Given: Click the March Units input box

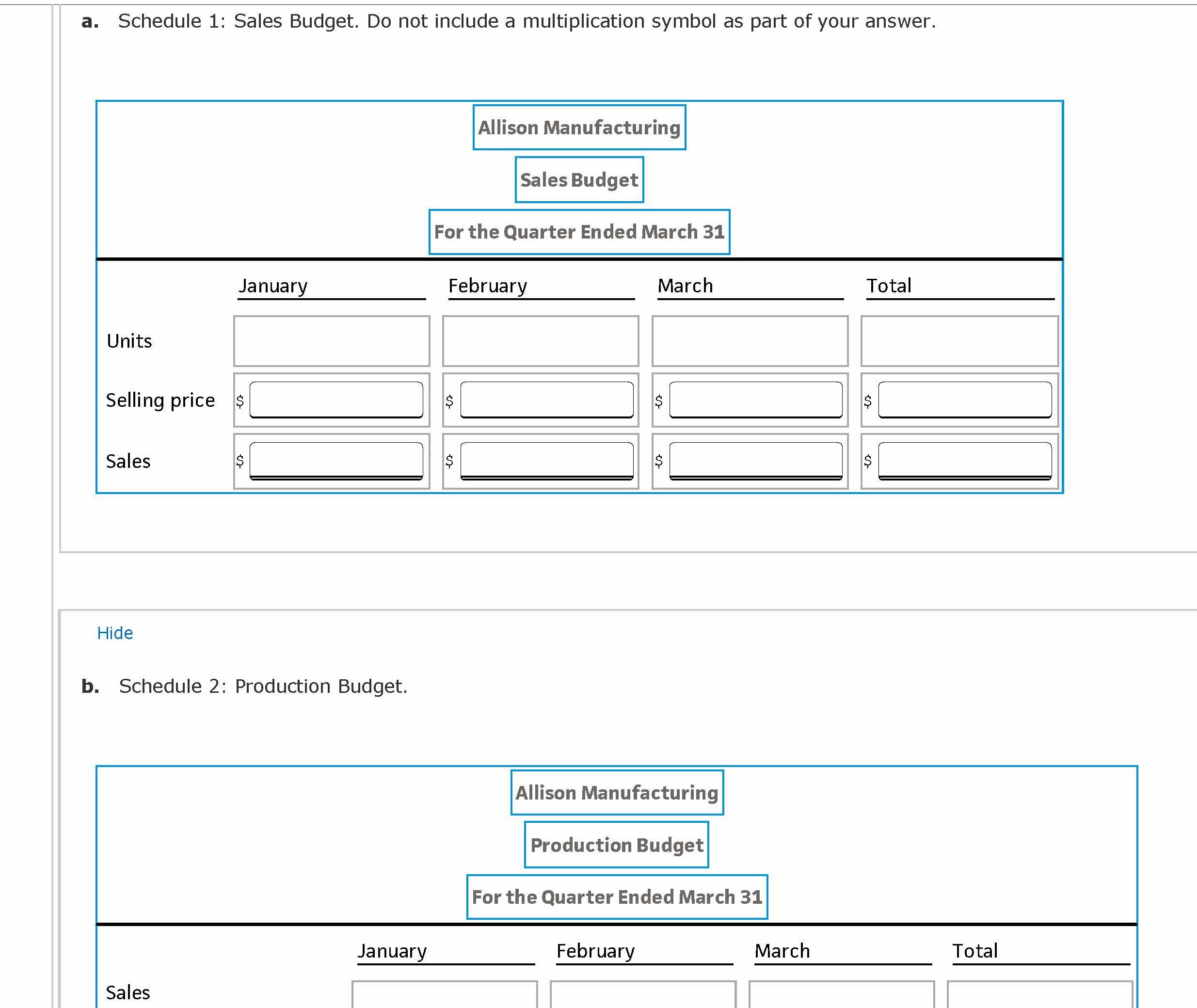Looking at the screenshot, I should [750, 341].
